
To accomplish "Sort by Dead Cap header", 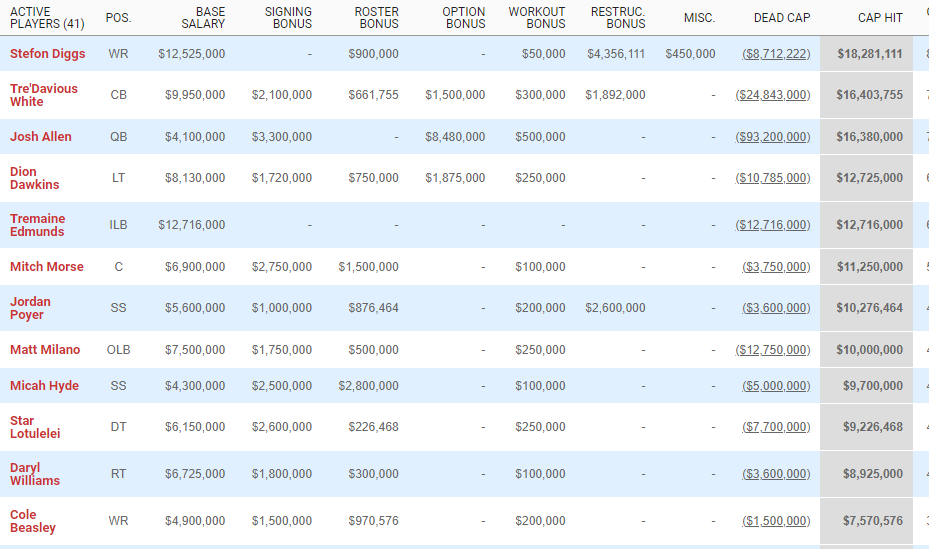I will coord(782,18).
